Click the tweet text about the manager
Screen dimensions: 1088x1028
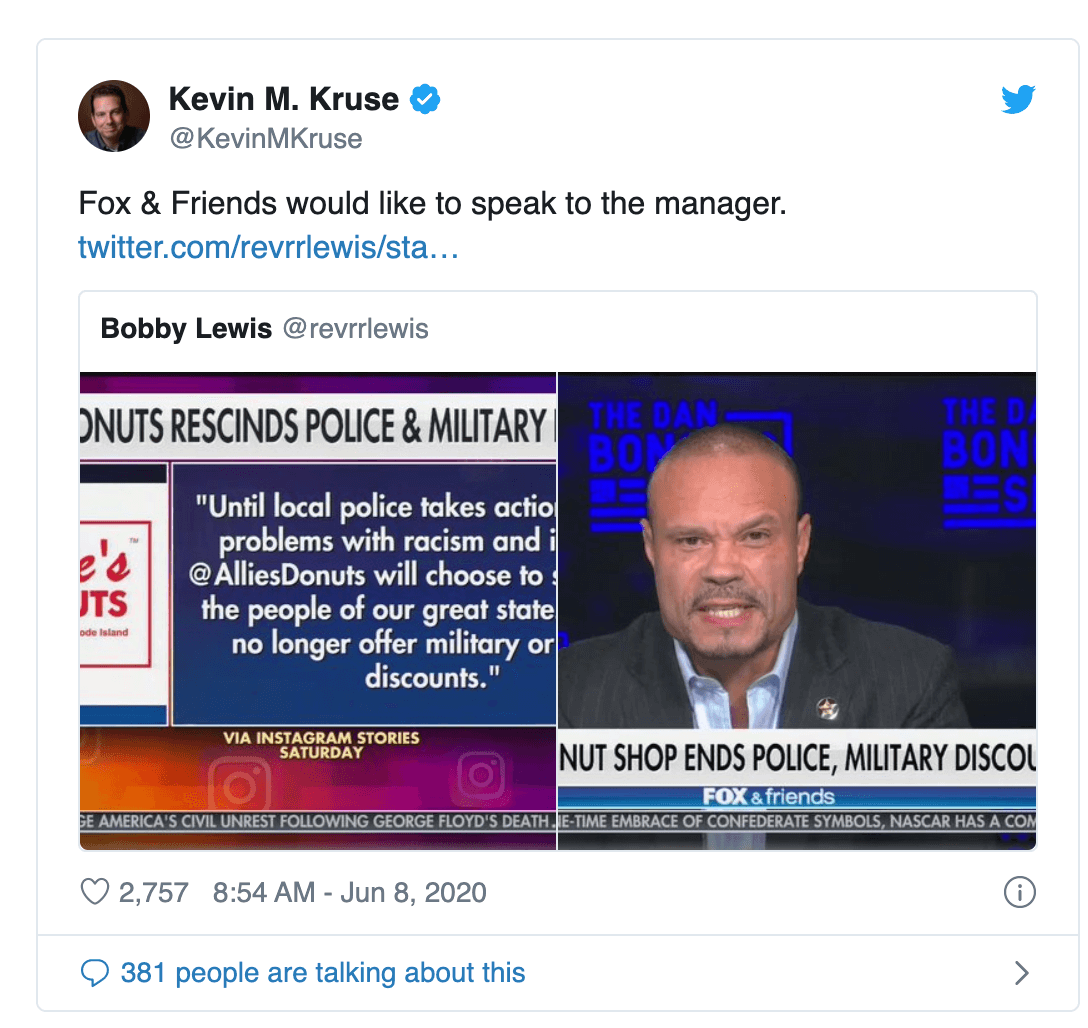pyautogui.click(x=432, y=204)
